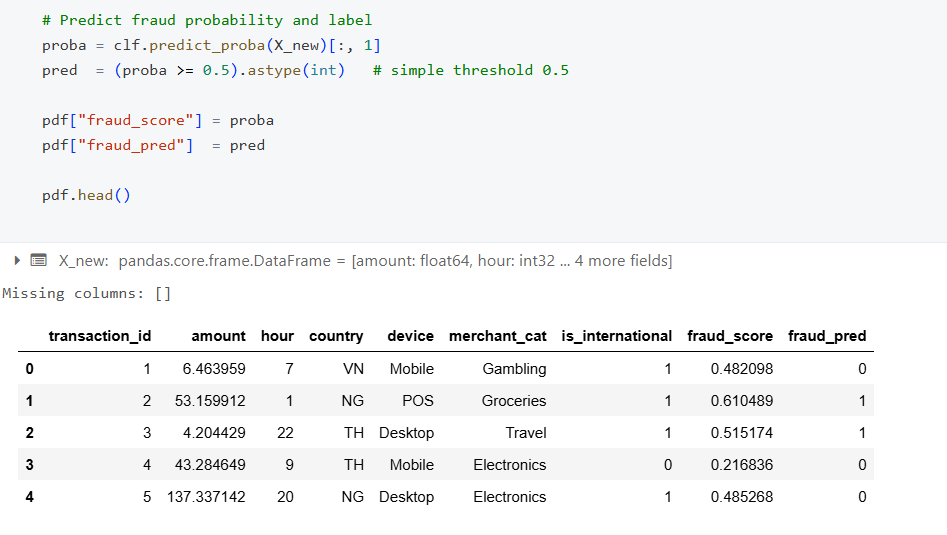Select the device column header
Screen dimensions: 947x535
point(410,336)
